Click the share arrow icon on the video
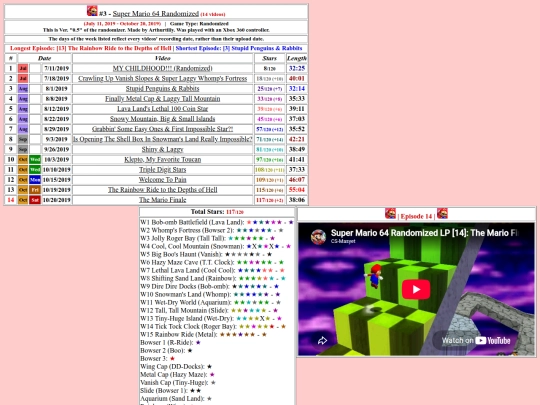This screenshot has height=405, width=540. (322, 341)
